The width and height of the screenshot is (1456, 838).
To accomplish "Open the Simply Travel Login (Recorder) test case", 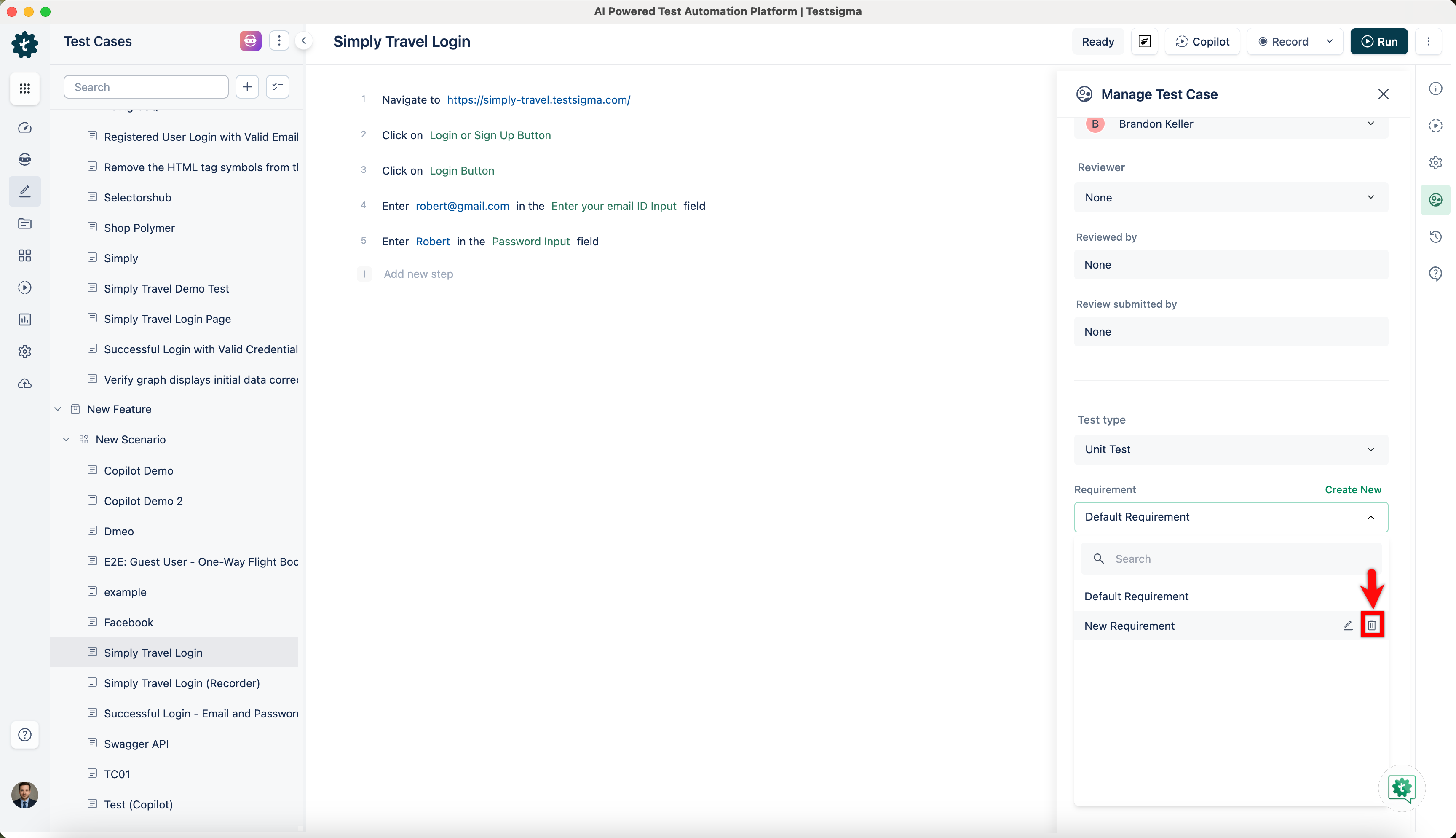I will pos(182,683).
